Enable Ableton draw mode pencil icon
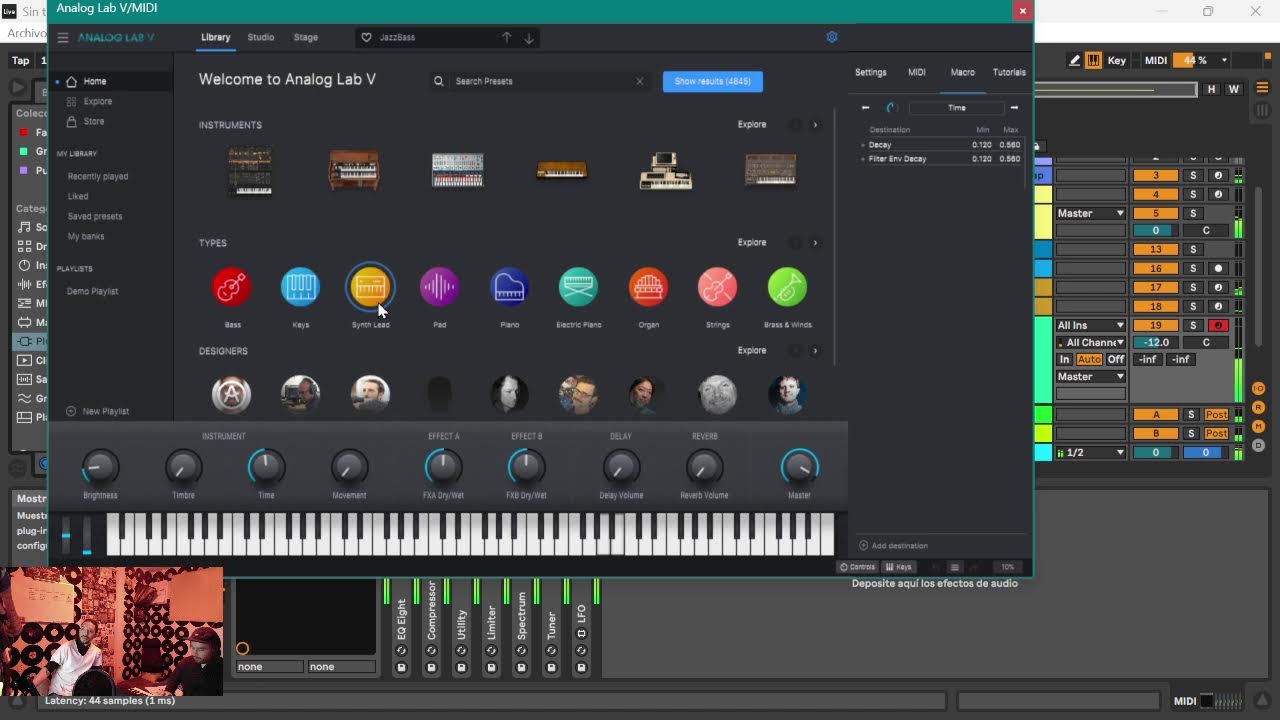 click(x=1075, y=60)
